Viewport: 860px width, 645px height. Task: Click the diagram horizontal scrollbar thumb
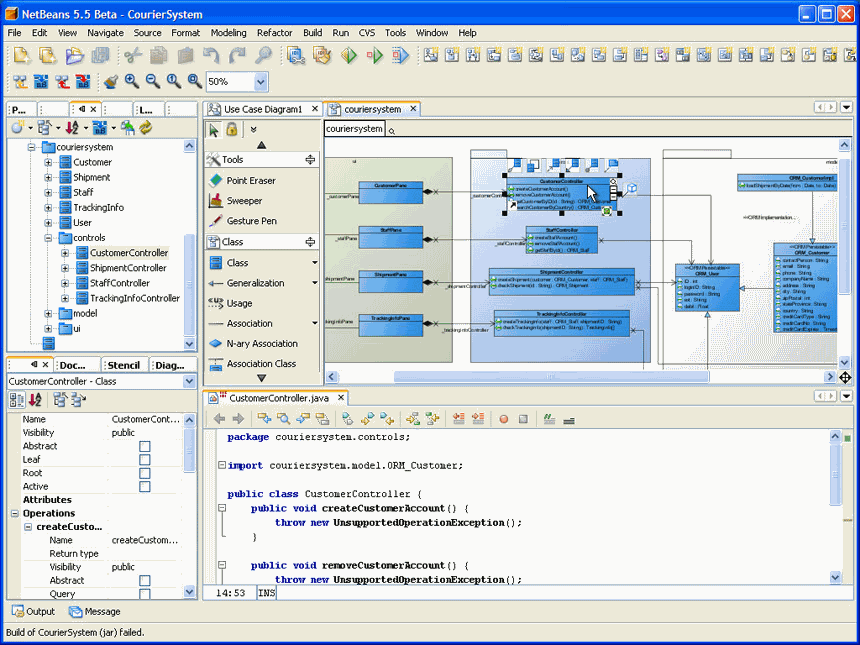tap(551, 377)
